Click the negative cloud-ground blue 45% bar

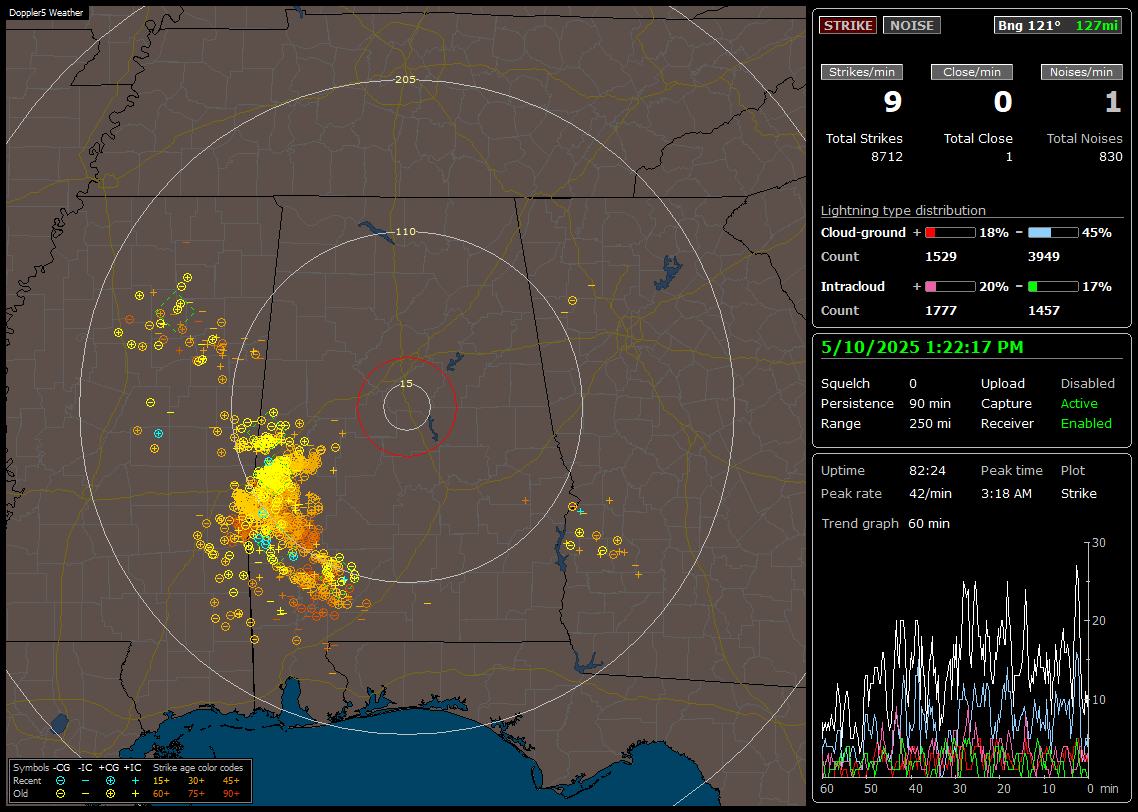tap(1053, 232)
